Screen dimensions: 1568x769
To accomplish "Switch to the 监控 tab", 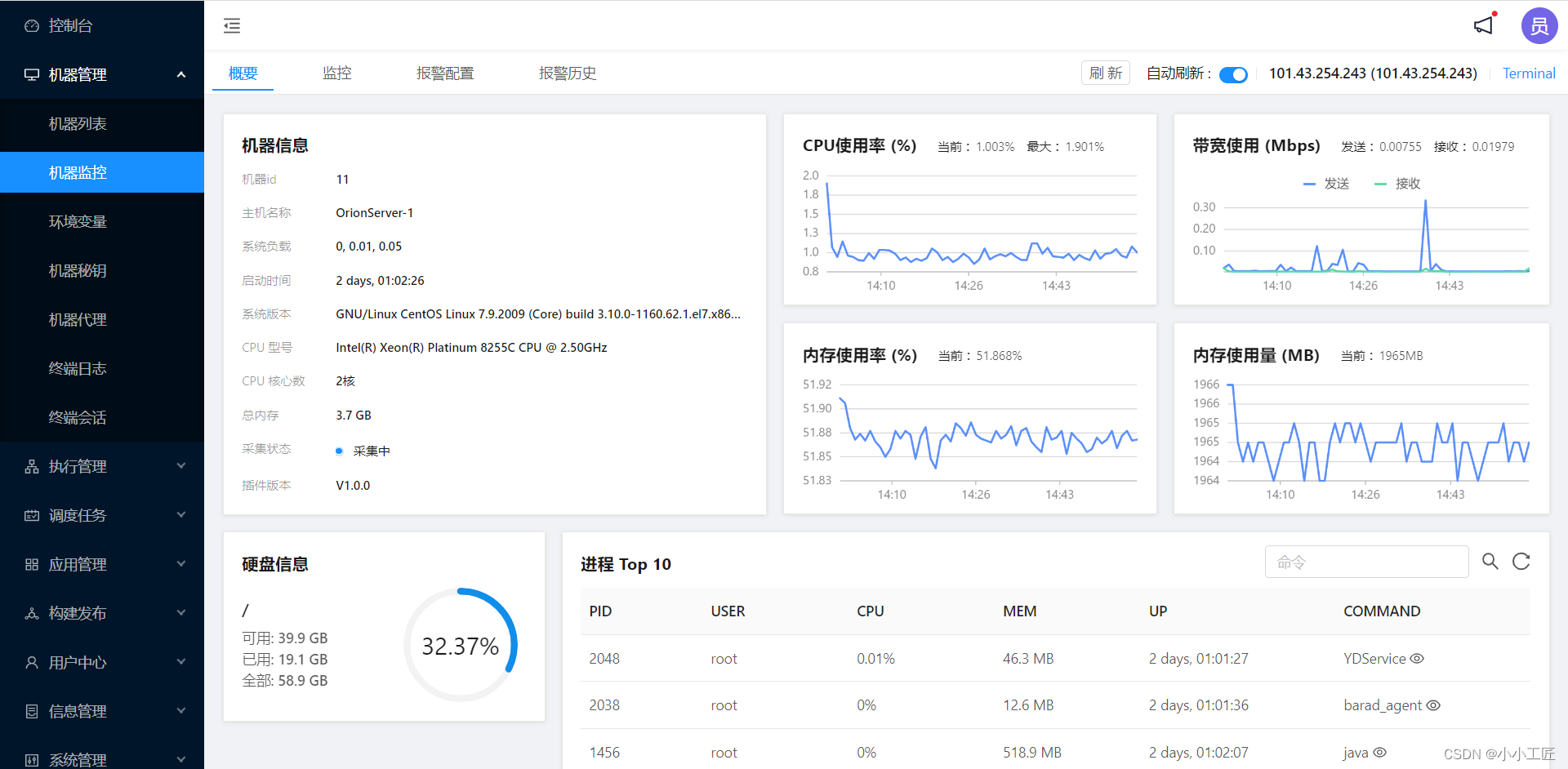I will point(336,73).
